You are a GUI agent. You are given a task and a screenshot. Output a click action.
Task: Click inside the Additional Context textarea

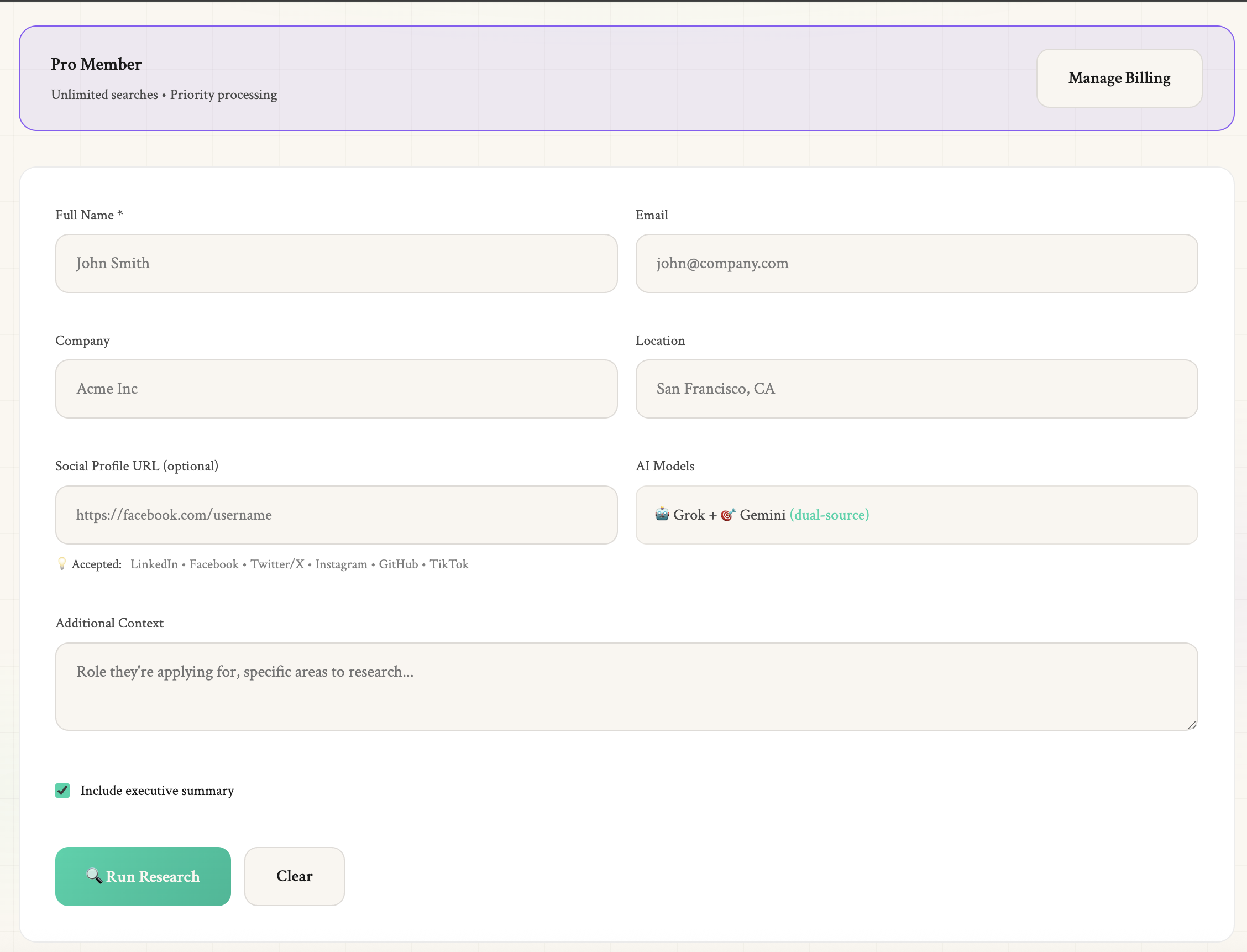tap(626, 686)
